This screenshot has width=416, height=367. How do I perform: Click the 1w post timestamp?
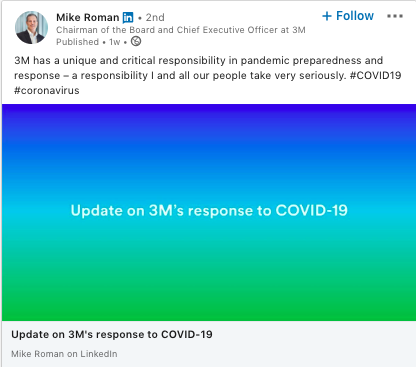(115, 42)
